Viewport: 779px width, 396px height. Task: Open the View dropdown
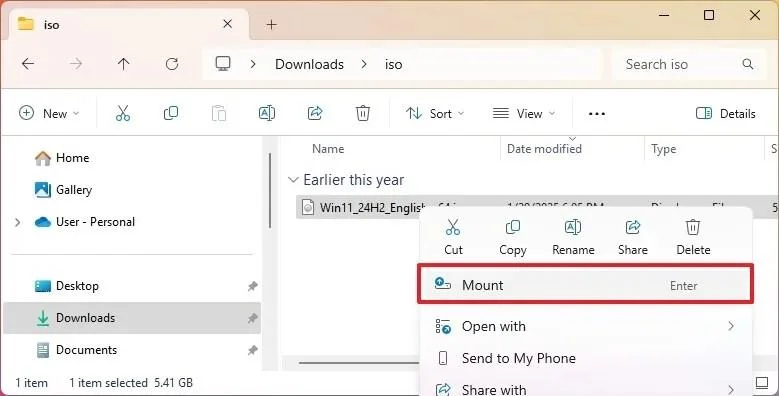523,113
